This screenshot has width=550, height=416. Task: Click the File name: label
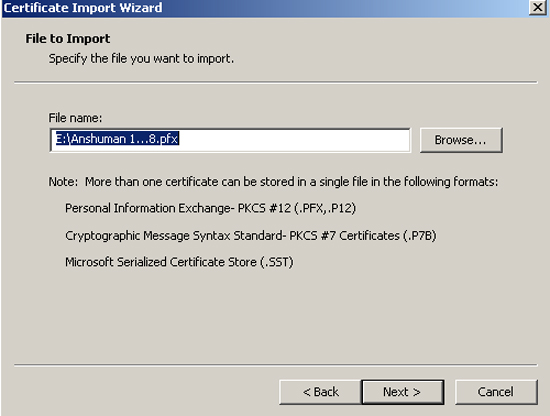(x=75, y=118)
